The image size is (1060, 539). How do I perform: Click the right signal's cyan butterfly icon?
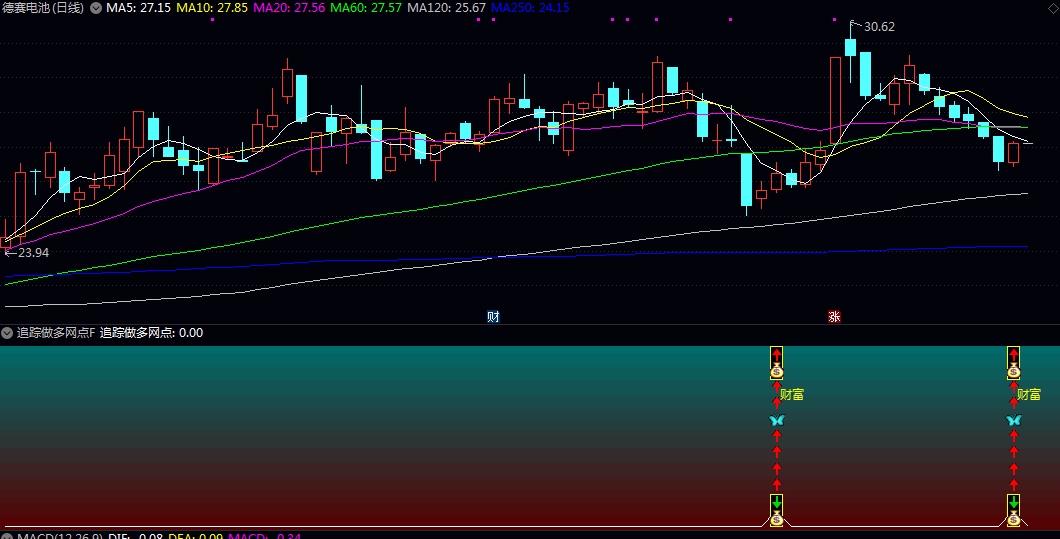[x=1013, y=420]
